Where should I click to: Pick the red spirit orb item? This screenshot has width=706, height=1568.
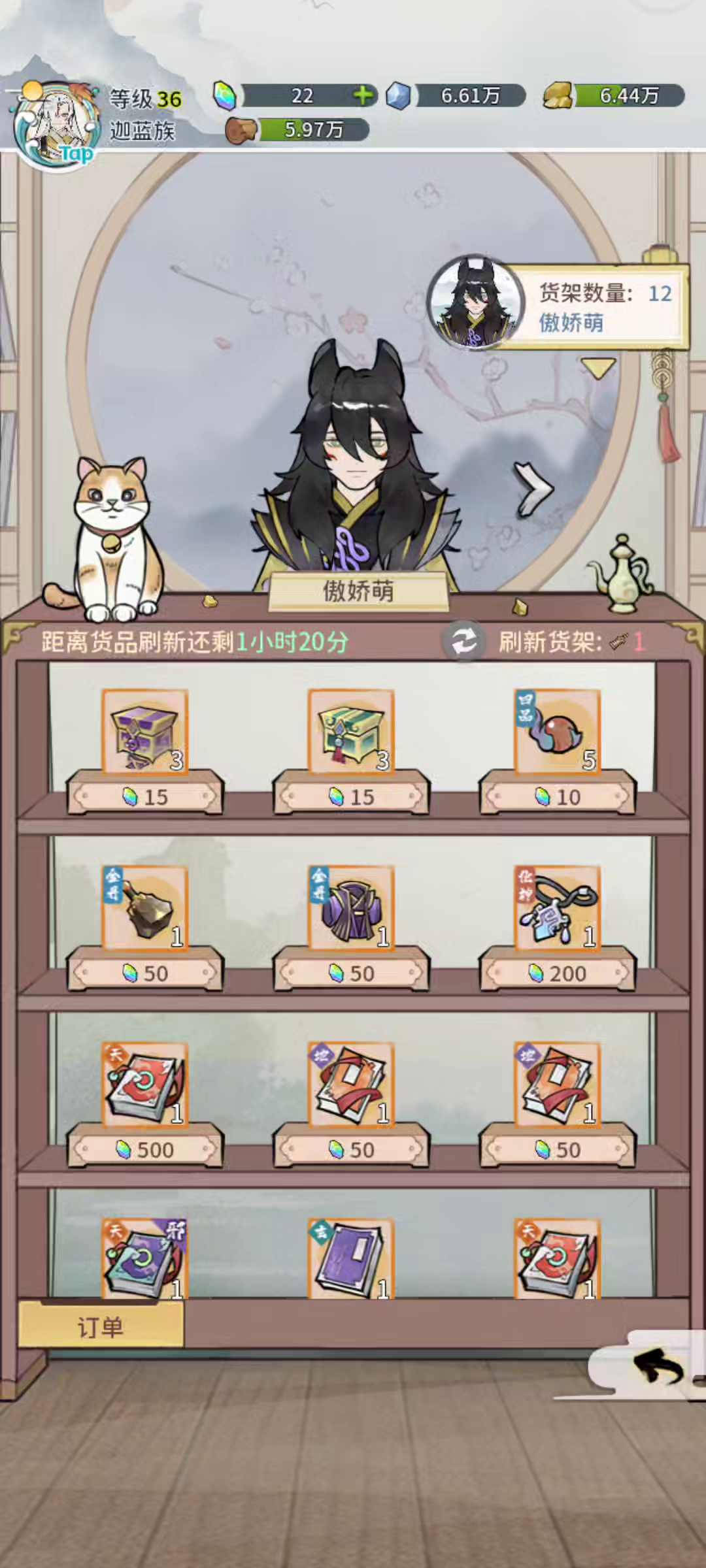click(x=557, y=732)
